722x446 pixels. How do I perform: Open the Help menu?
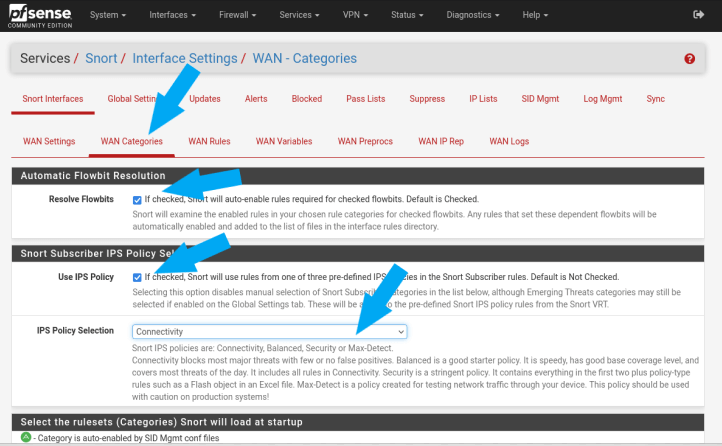[535, 15]
